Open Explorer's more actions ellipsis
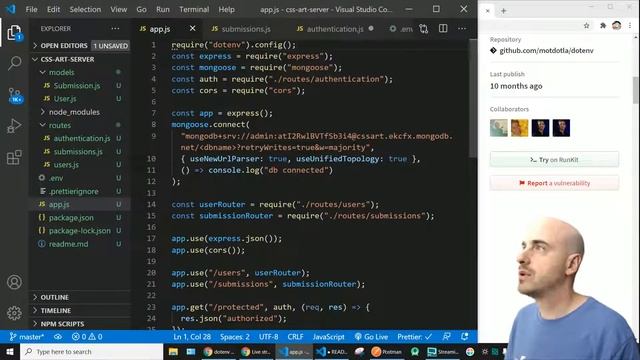The image size is (640, 360). pos(116,29)
